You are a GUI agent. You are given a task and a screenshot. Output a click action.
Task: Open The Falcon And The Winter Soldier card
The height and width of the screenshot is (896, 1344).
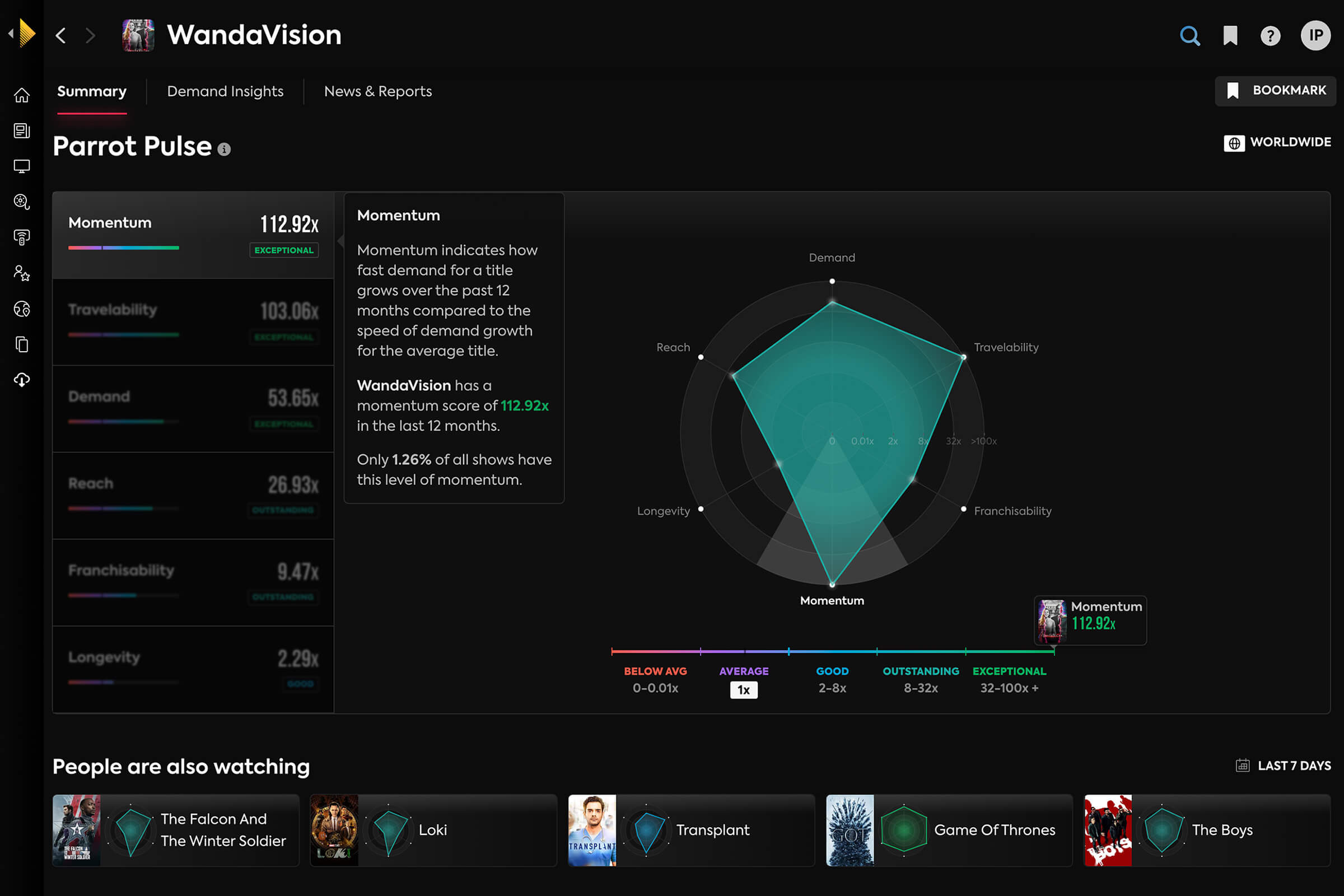click(176, 830)
